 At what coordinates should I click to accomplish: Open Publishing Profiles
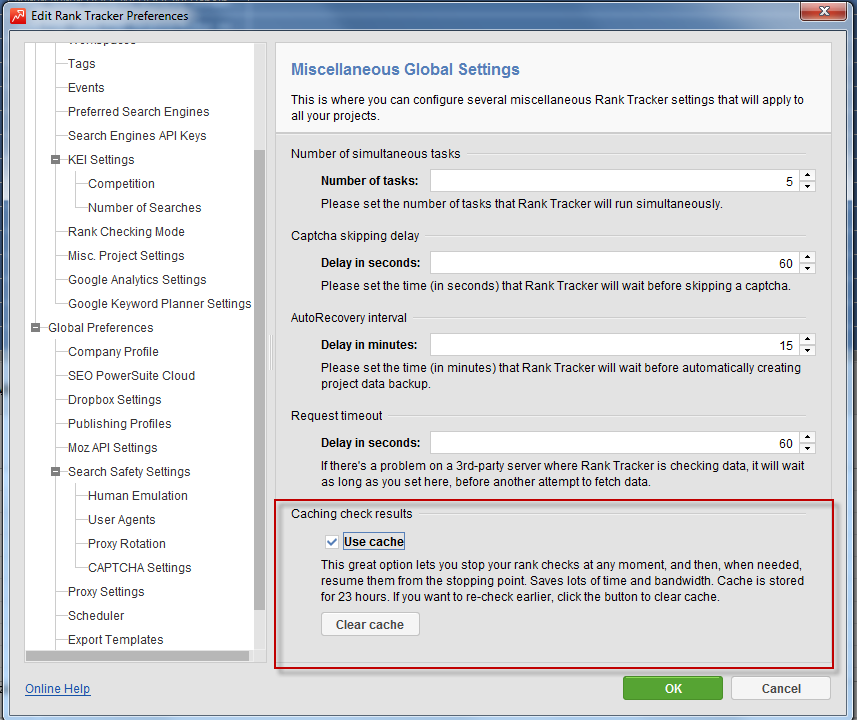tap(119, 424)
